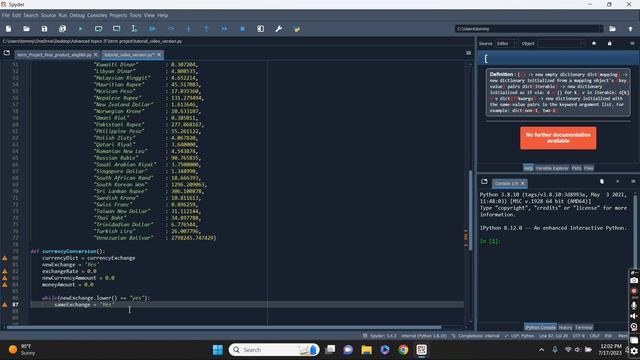The image size is (640, 360).
Task: Click the No further documentation available button
Action: (x=558, y=138)
